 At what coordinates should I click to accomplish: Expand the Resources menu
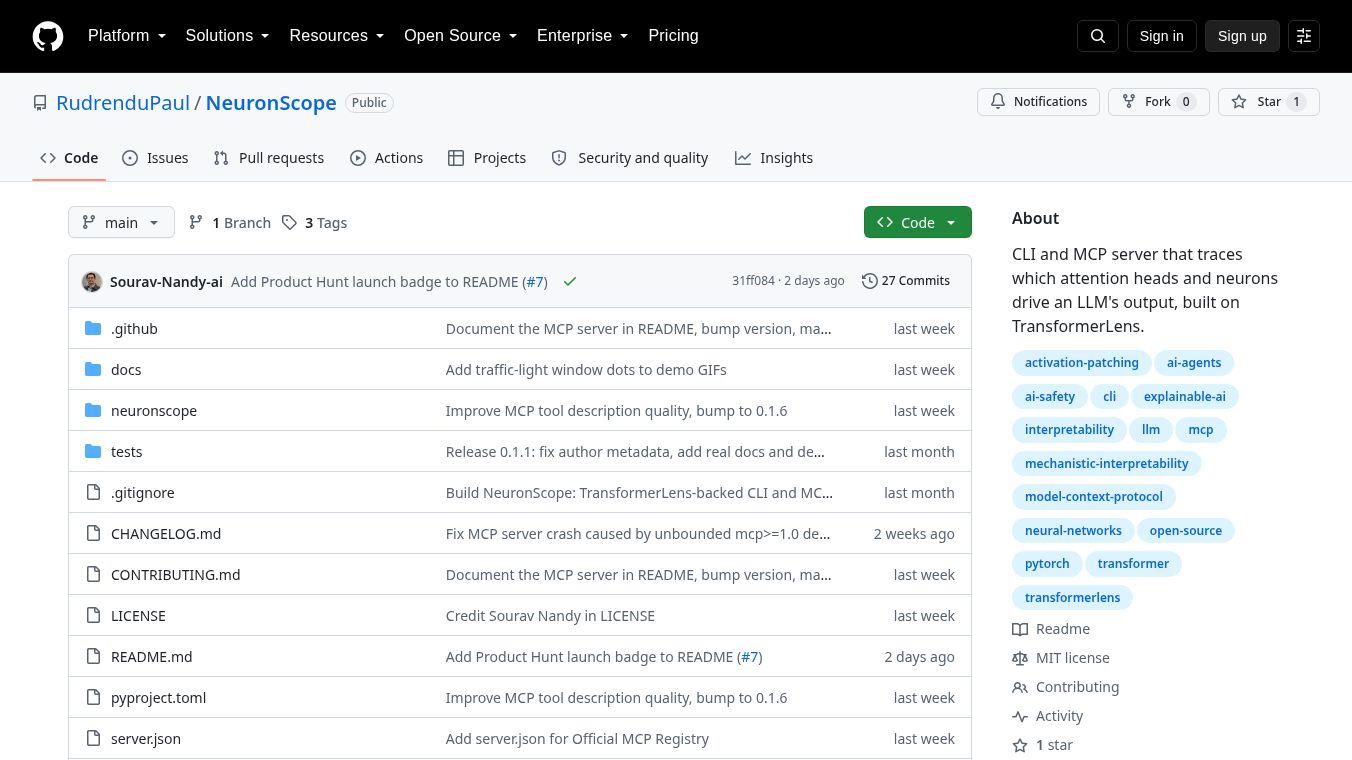point(337,35)
